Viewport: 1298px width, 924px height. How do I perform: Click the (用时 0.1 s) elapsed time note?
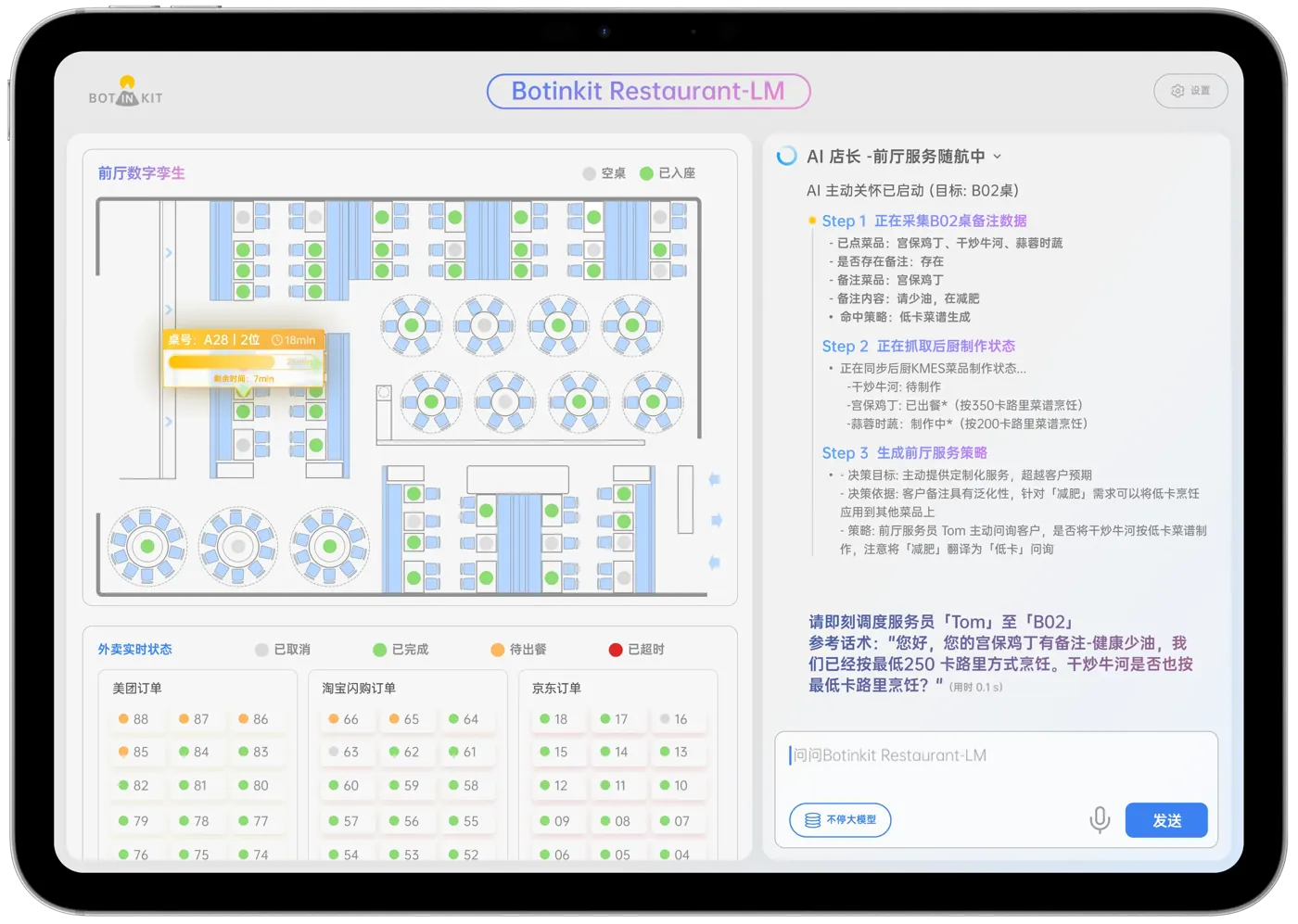point(976,687)
